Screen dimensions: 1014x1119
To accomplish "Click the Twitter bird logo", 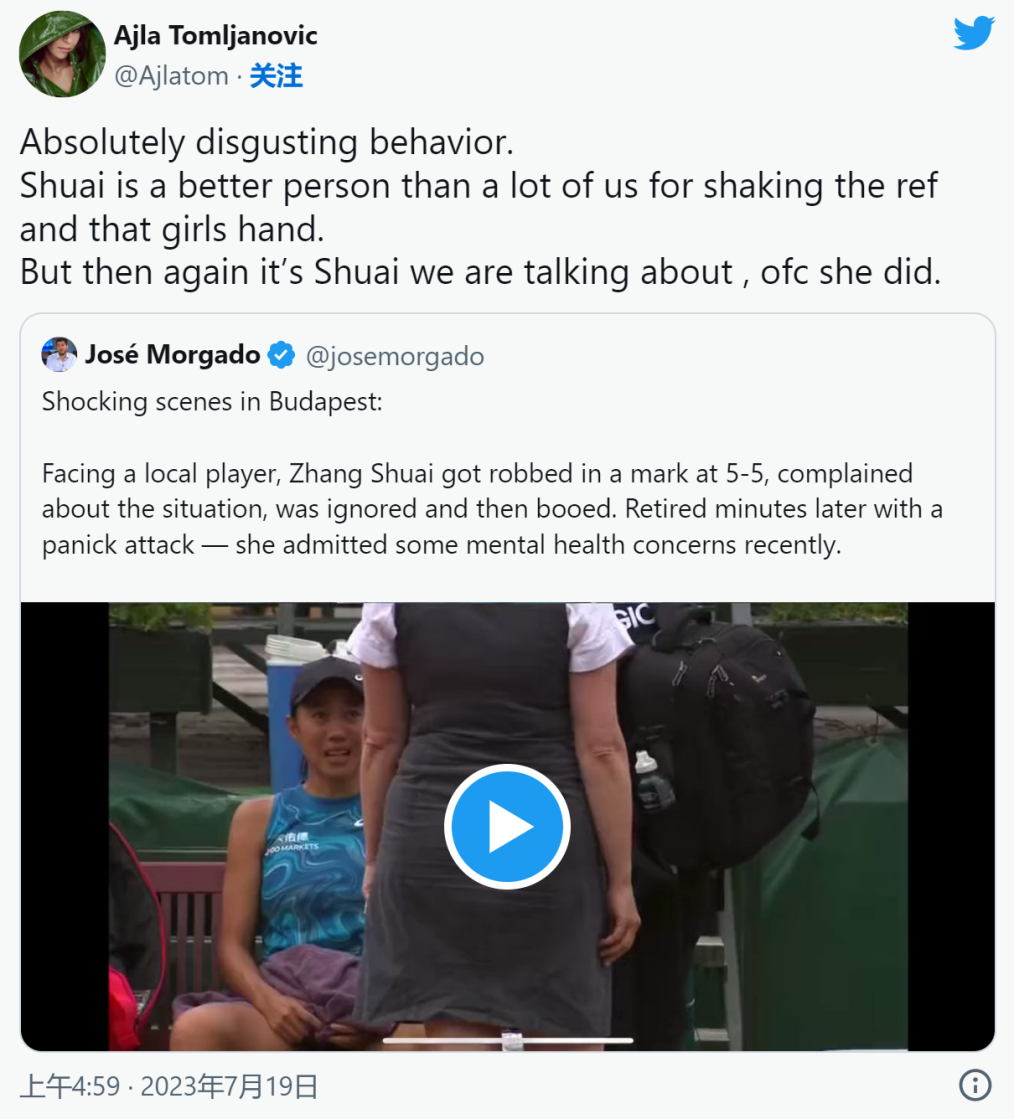I will pos(973,33).
